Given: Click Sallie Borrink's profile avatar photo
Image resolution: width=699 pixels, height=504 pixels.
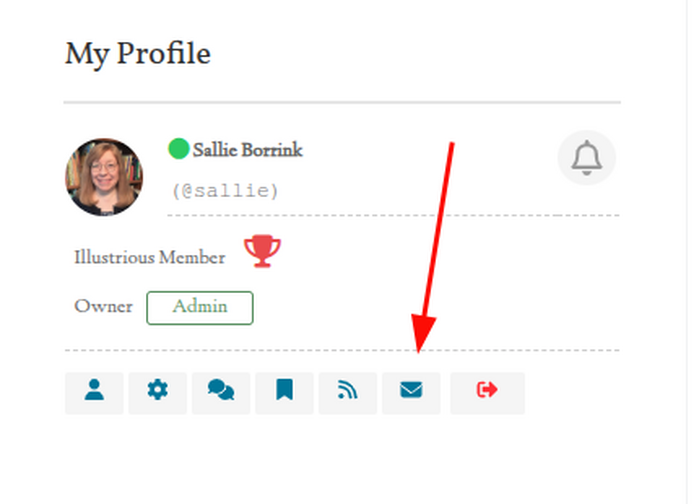Looking at the screenshot, I should [104, 177].
